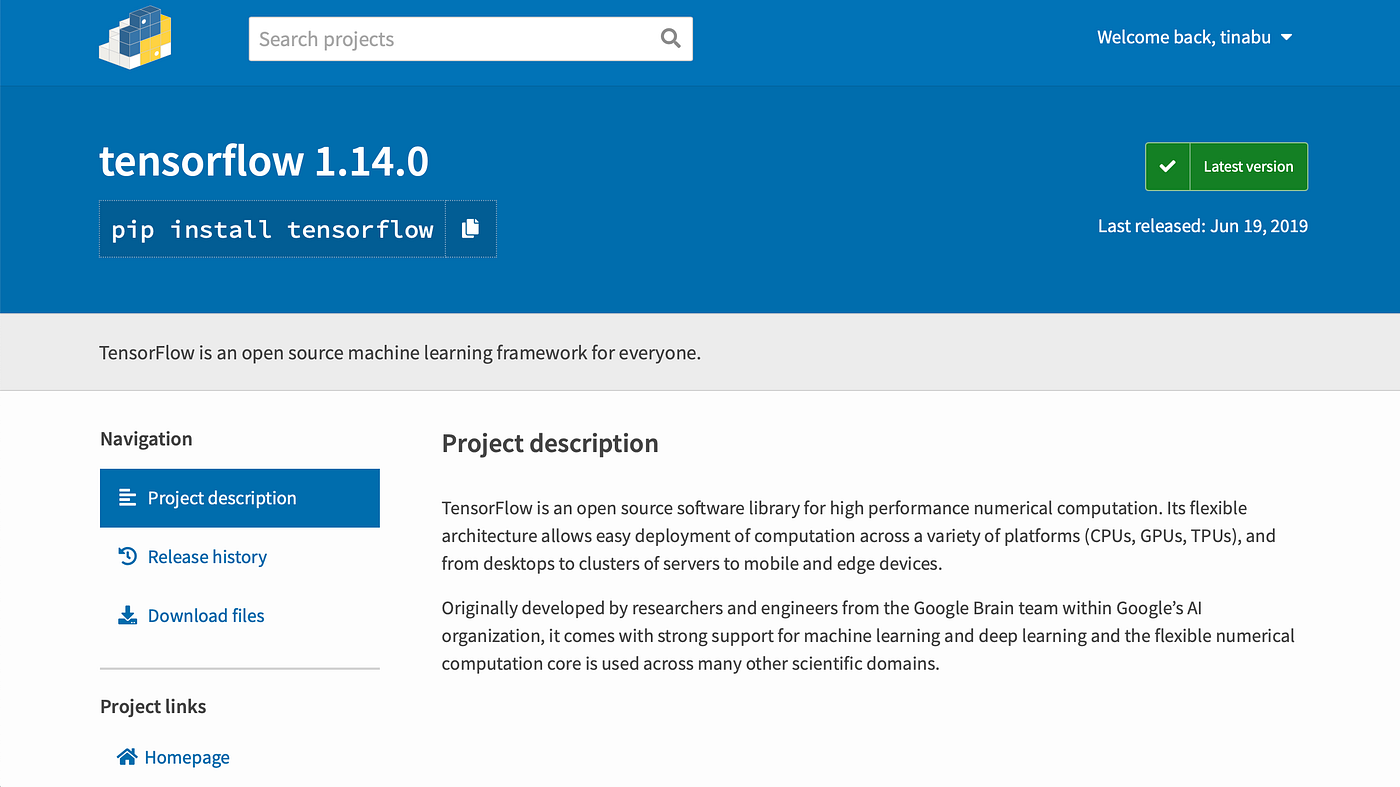Select Project description in the navigation sidebar

(222, 497)
